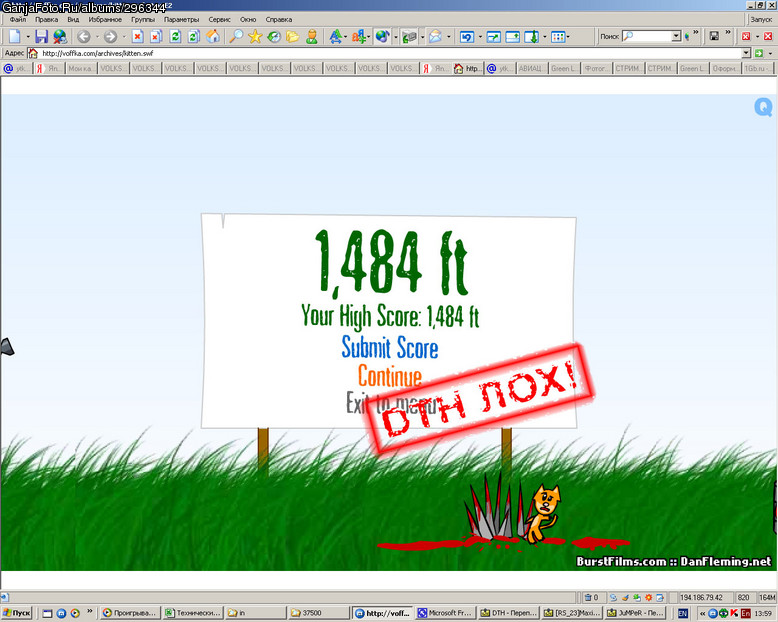Click the globe with red X icon

tap(60, 37)
